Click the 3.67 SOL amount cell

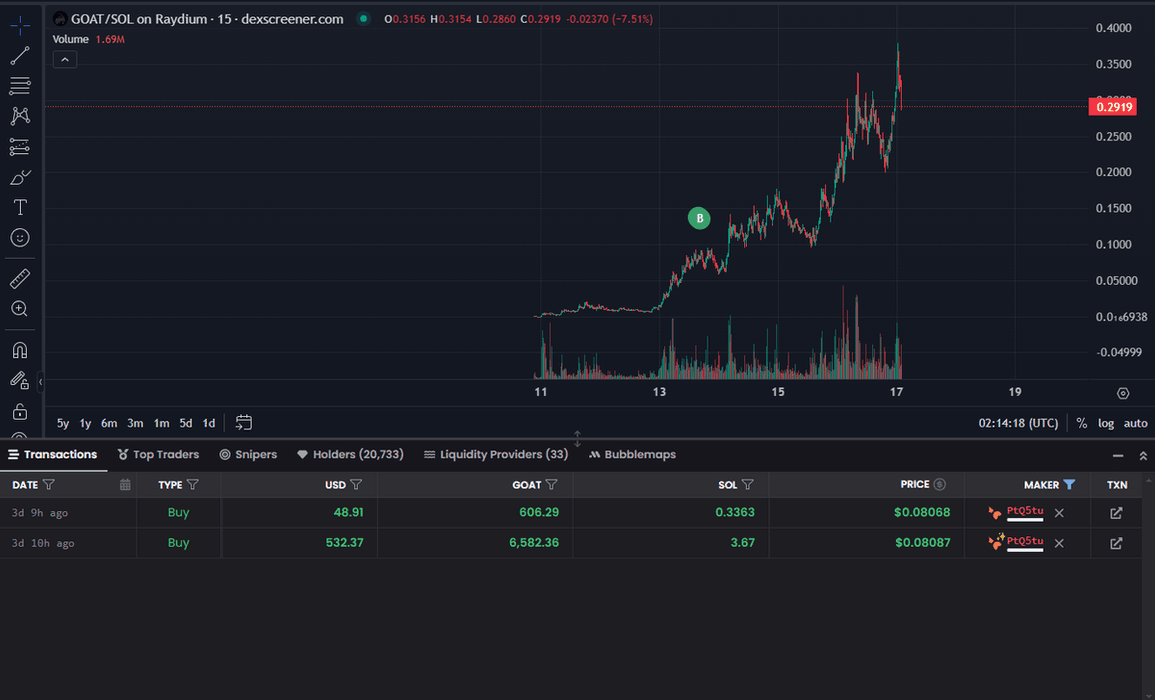tap(742, 542)
